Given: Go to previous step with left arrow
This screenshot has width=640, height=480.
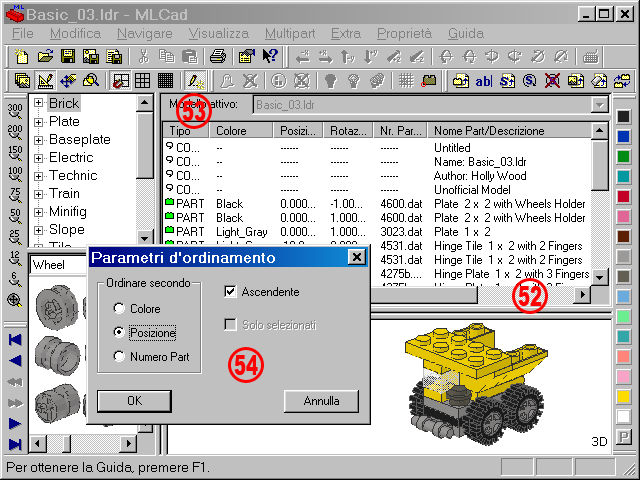Looking at the screenshot, I should point(15,361).
